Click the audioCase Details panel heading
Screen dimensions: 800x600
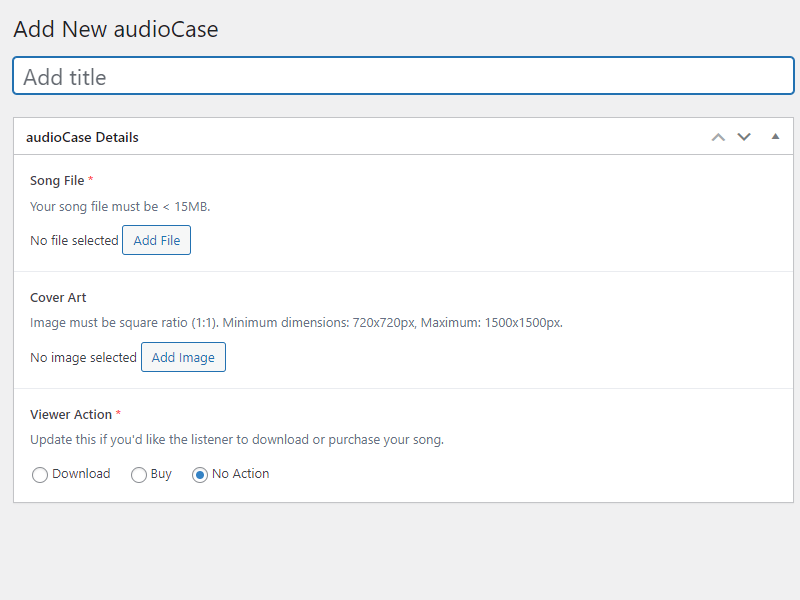pyautogui.click(x=82, y=137)
